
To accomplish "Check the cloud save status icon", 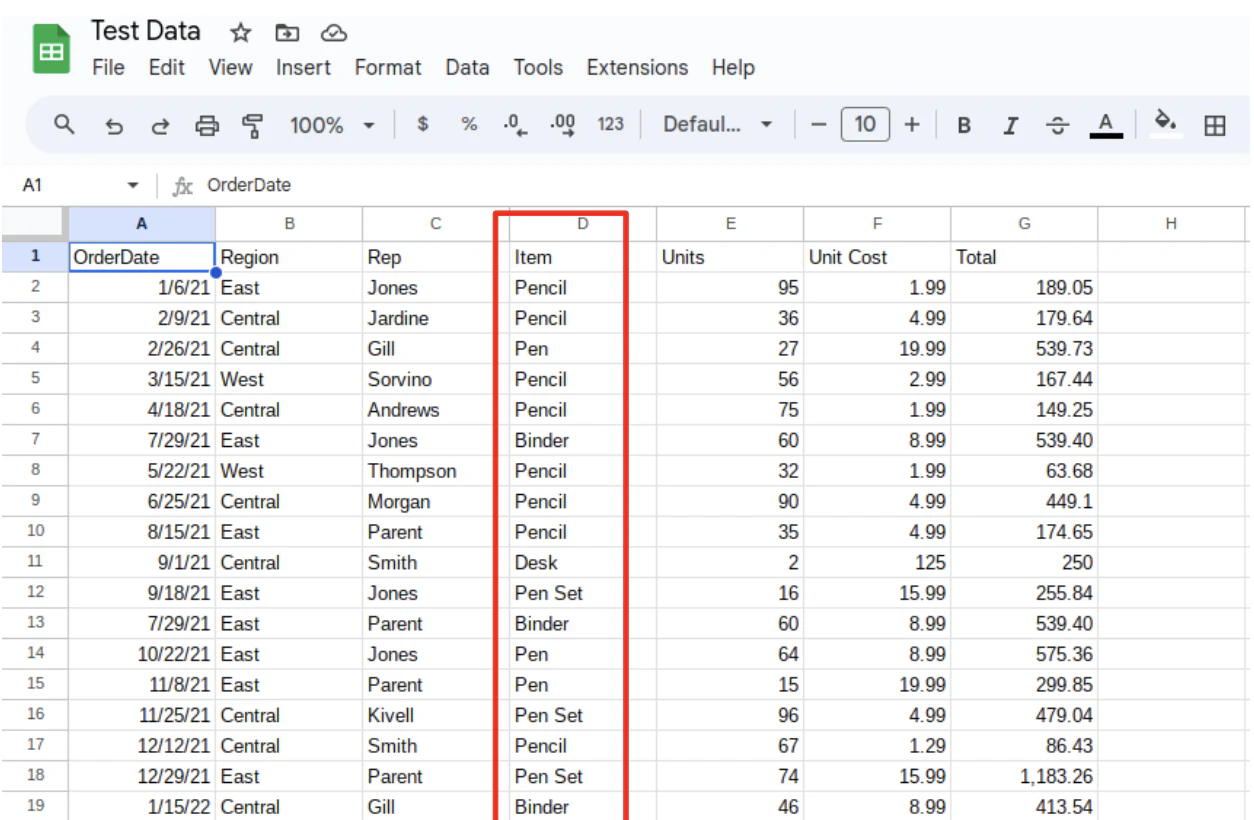I will pyautogui.click(x=333, y=33).
